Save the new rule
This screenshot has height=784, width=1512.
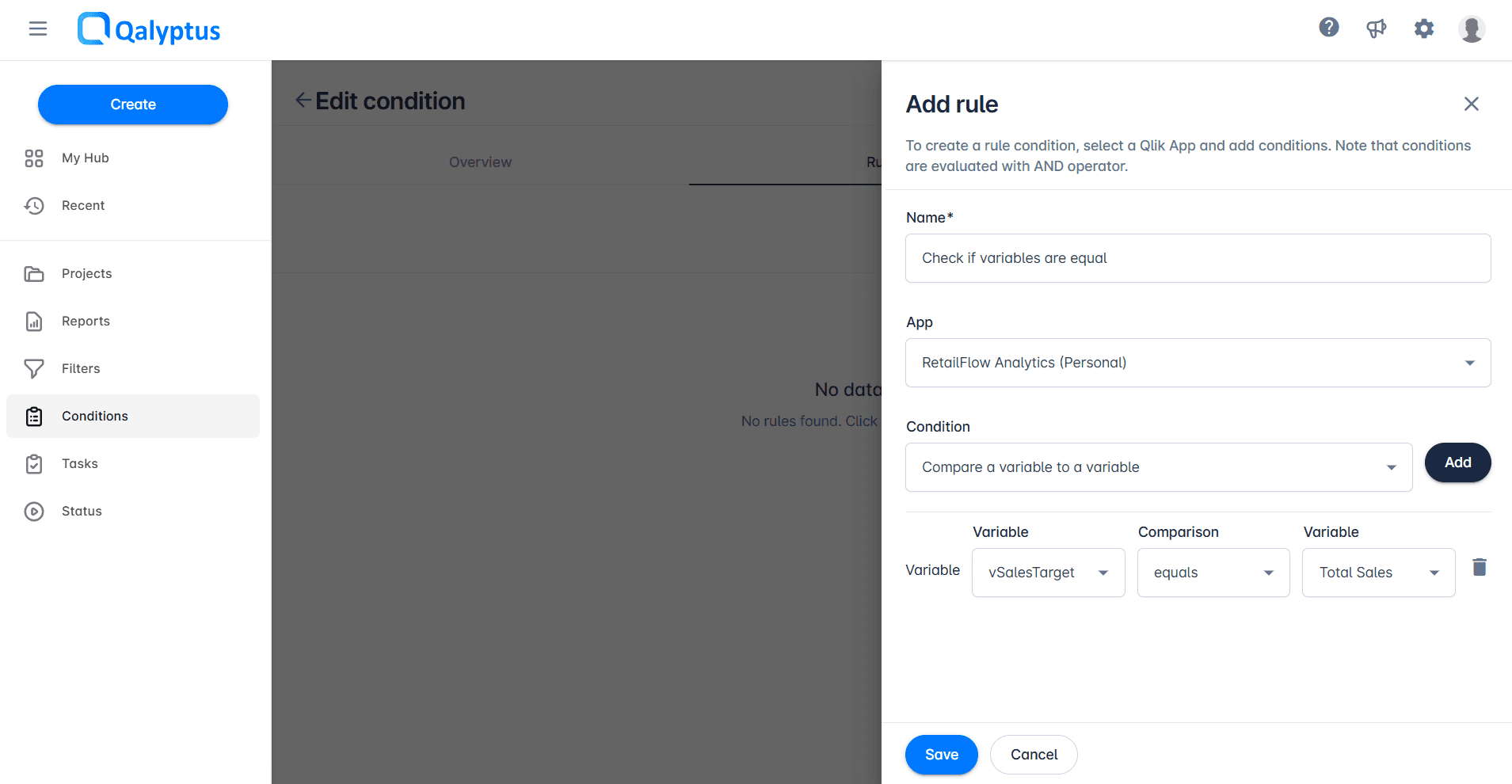coord(941,755)
